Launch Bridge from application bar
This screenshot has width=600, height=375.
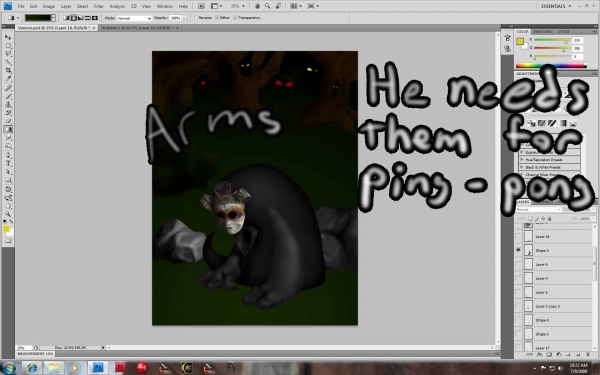(x=201, y=6)
